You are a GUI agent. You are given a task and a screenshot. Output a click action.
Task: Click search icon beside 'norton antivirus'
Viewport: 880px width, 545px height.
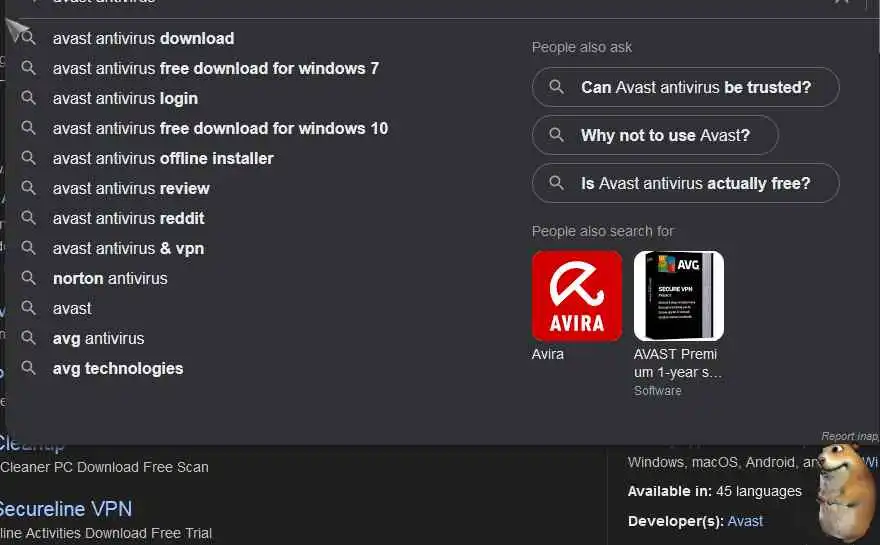click(x=28, y=278)
